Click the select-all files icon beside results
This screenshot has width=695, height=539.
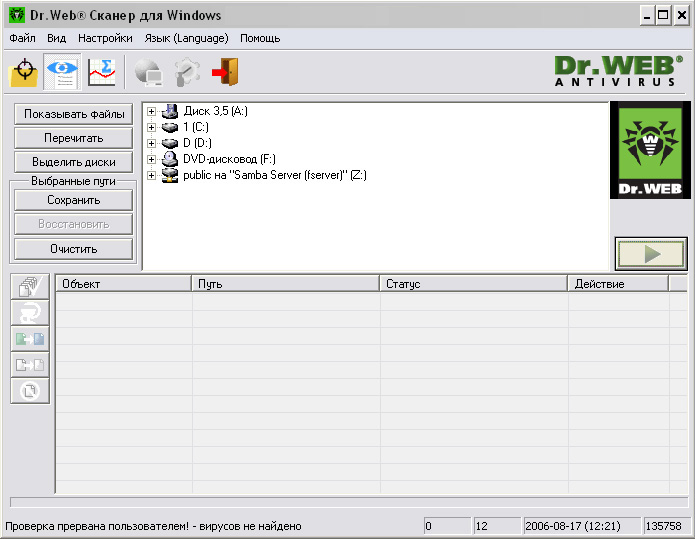click(30, 286)
